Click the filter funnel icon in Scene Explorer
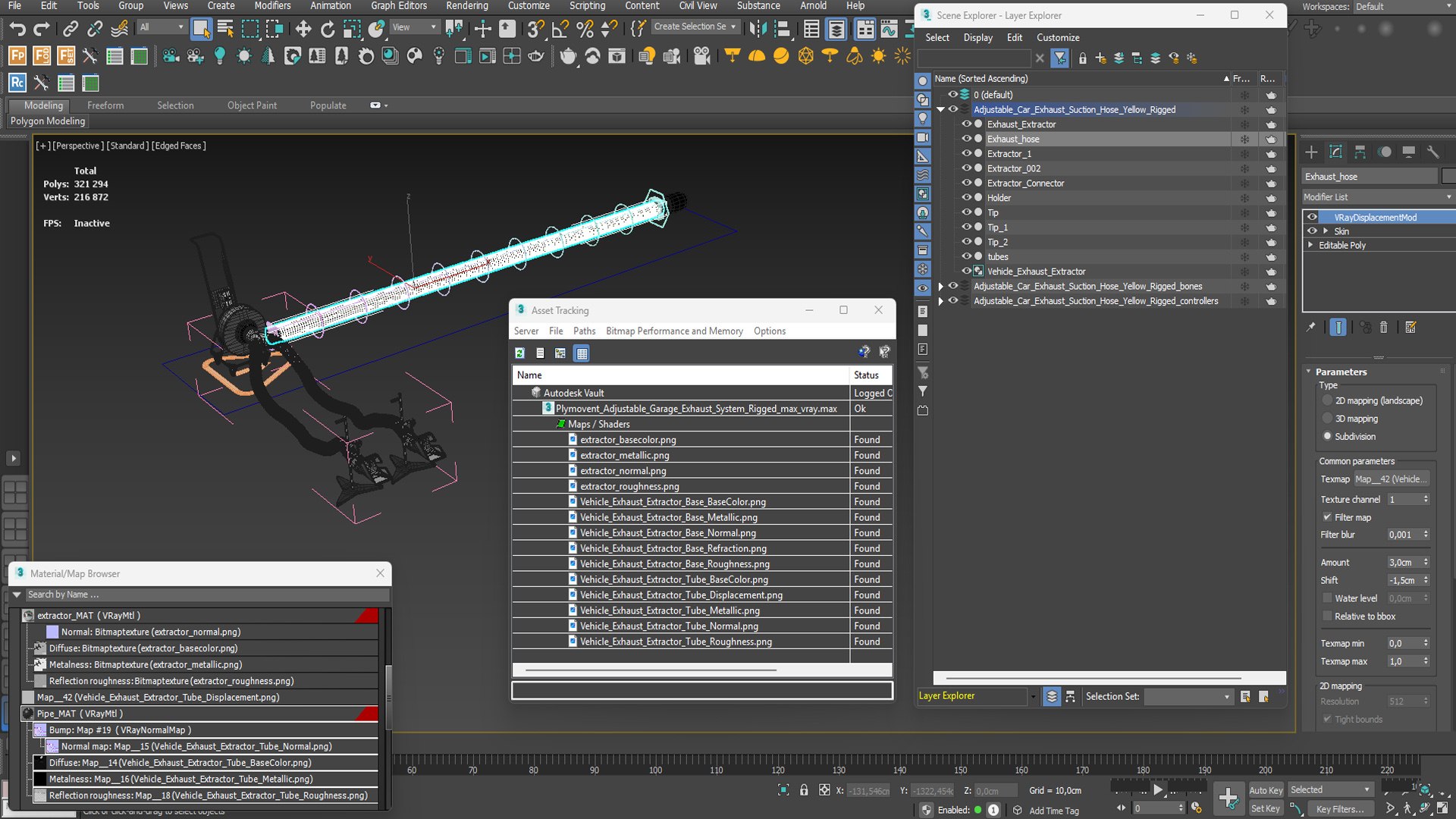This screenshot has height=819, width=1456. [1060, 58]
